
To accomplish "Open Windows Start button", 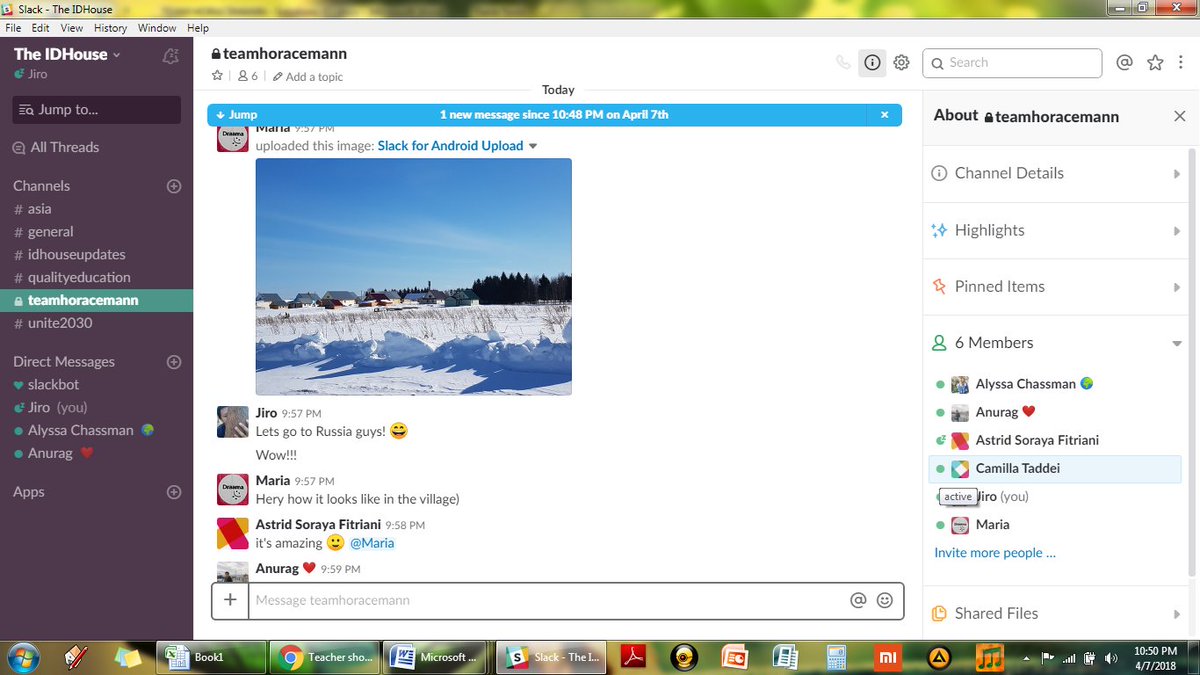I will [22, 657].
